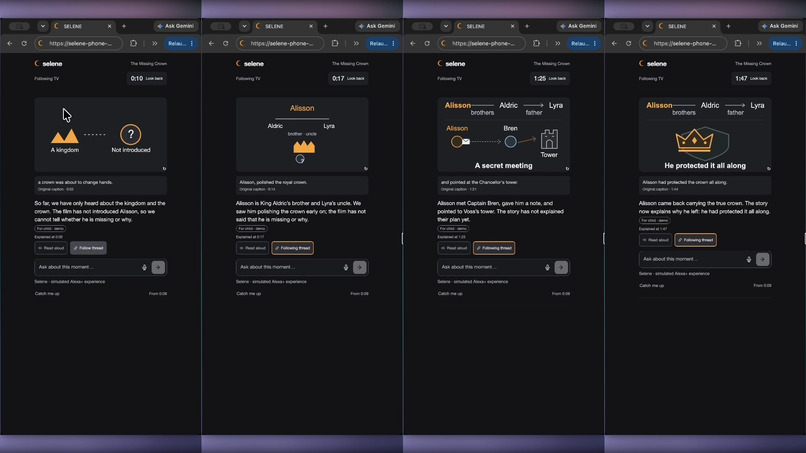
Task: Send the question in the 1:47 window
Action: click(763, 259)
